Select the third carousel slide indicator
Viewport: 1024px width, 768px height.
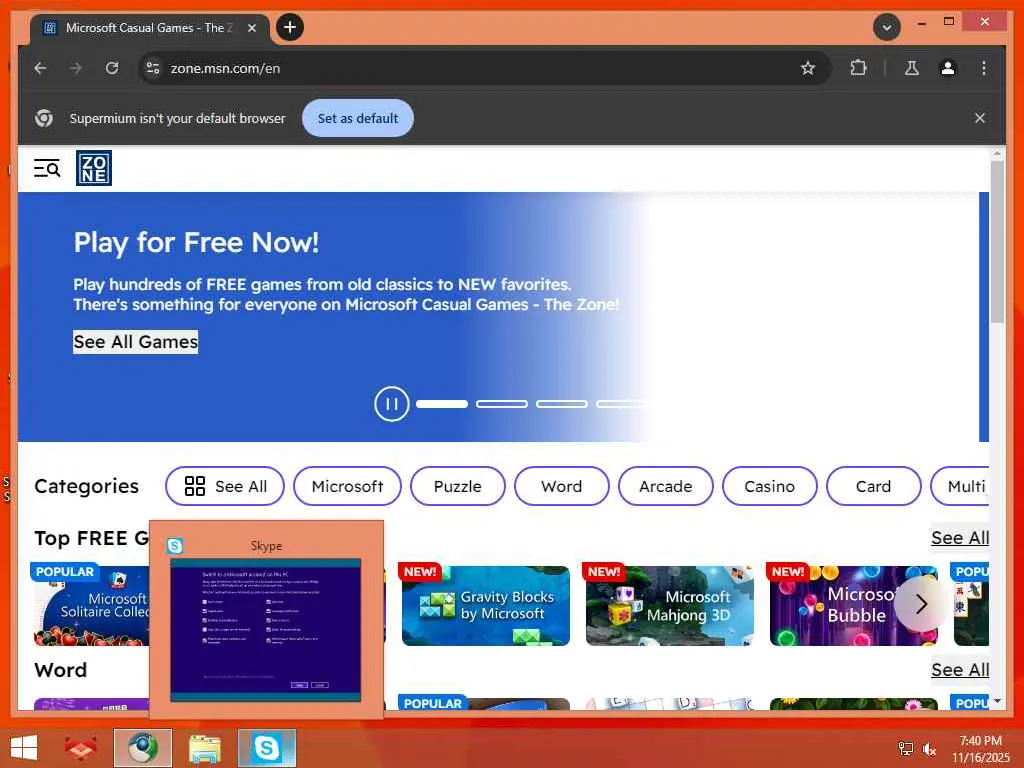point(562,404)
